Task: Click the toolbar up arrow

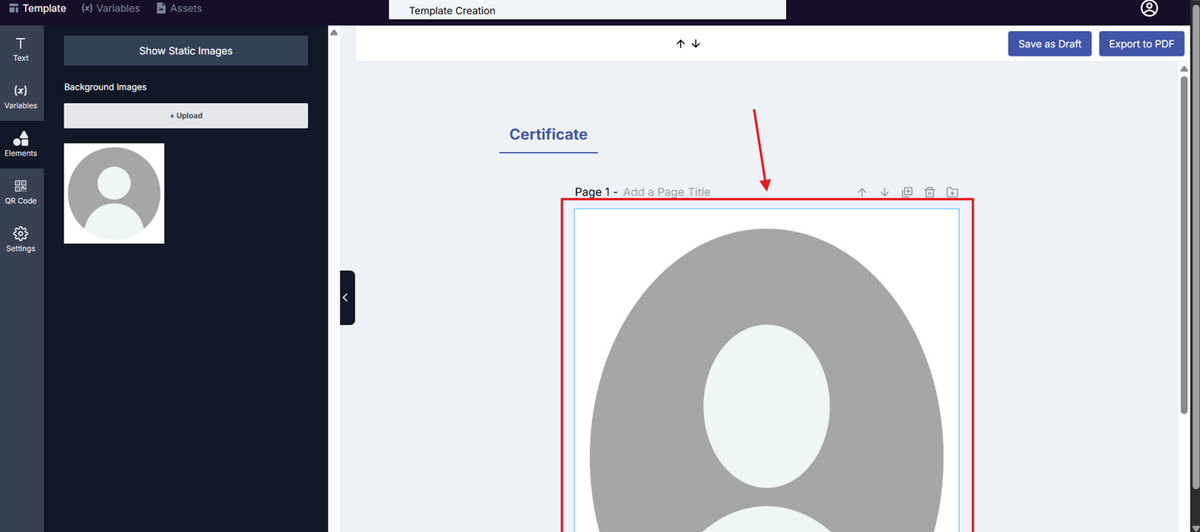Action: [680, 44]
